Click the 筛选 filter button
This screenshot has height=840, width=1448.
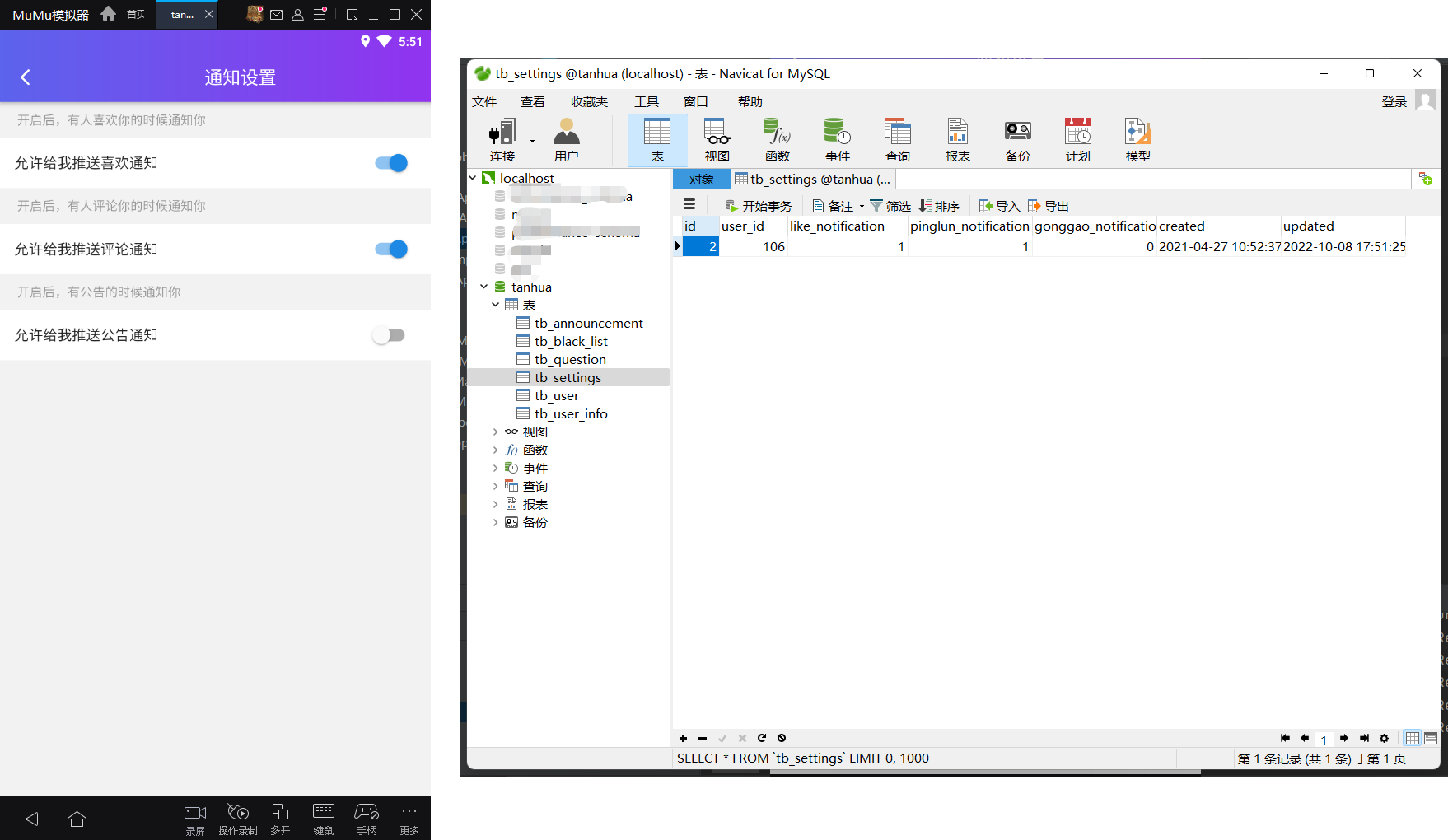coord(890,206)
